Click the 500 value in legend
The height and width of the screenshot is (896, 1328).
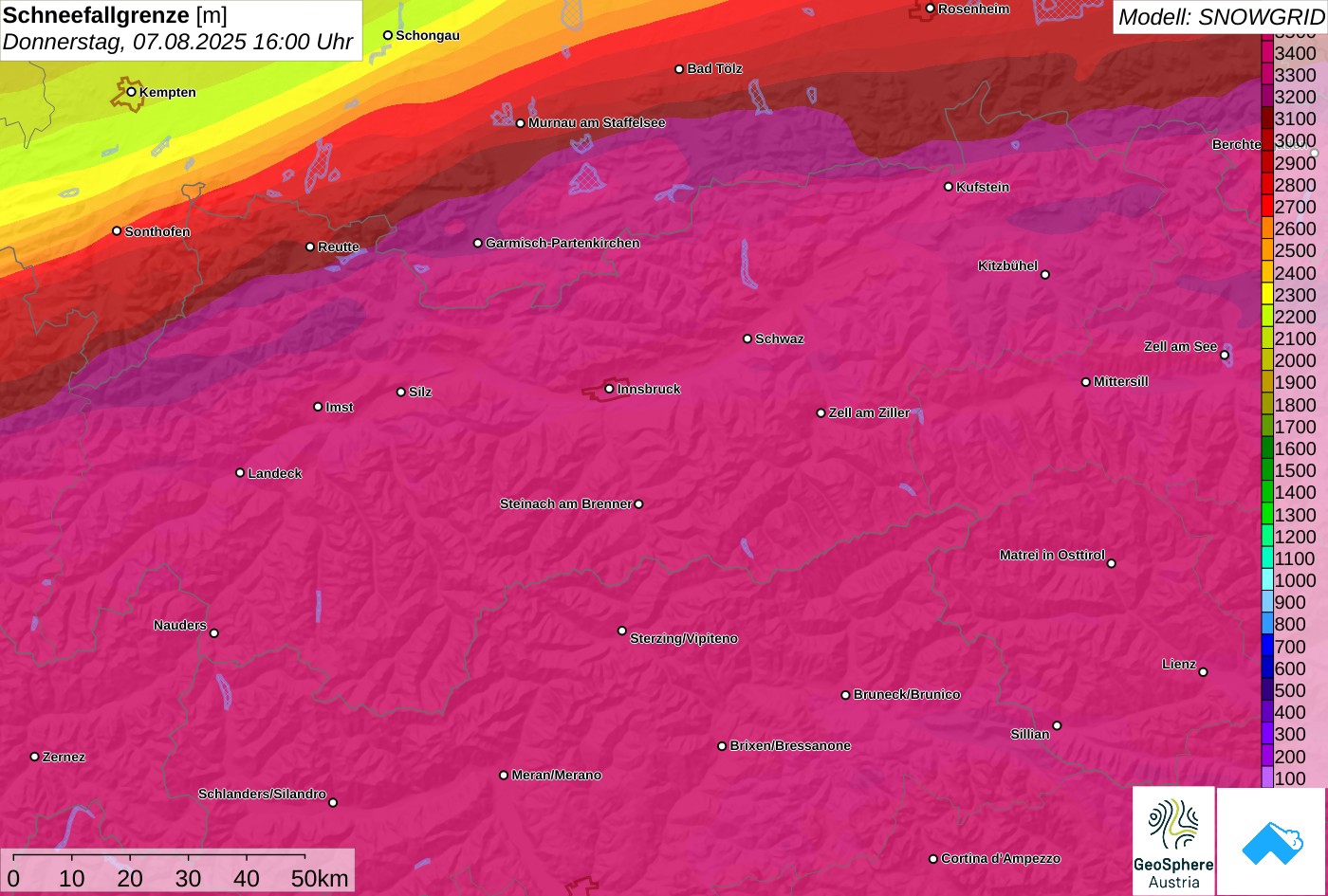pos(1290,690)
